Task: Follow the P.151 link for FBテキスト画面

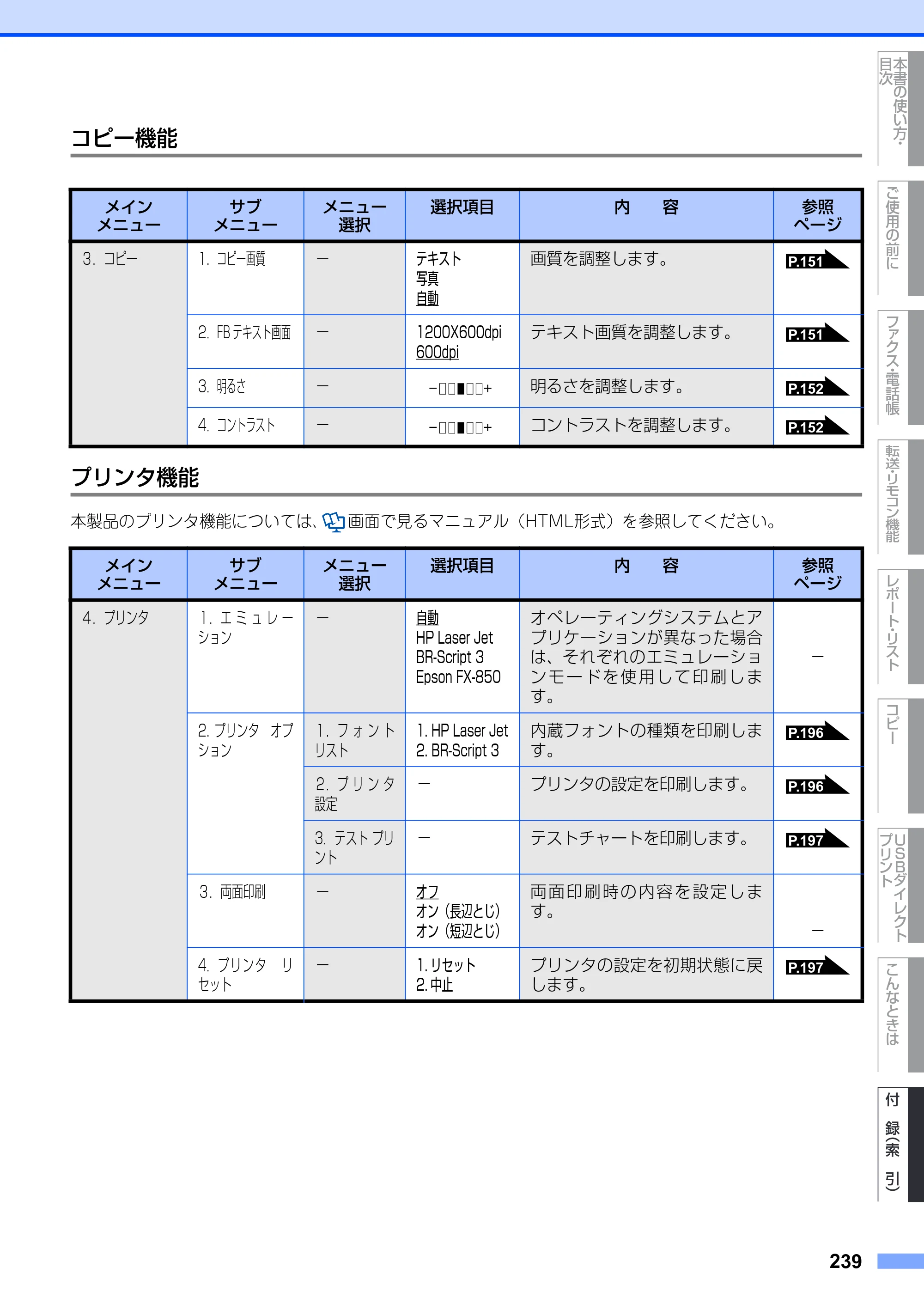Action: pyautogui.click(x=817, y=333)
